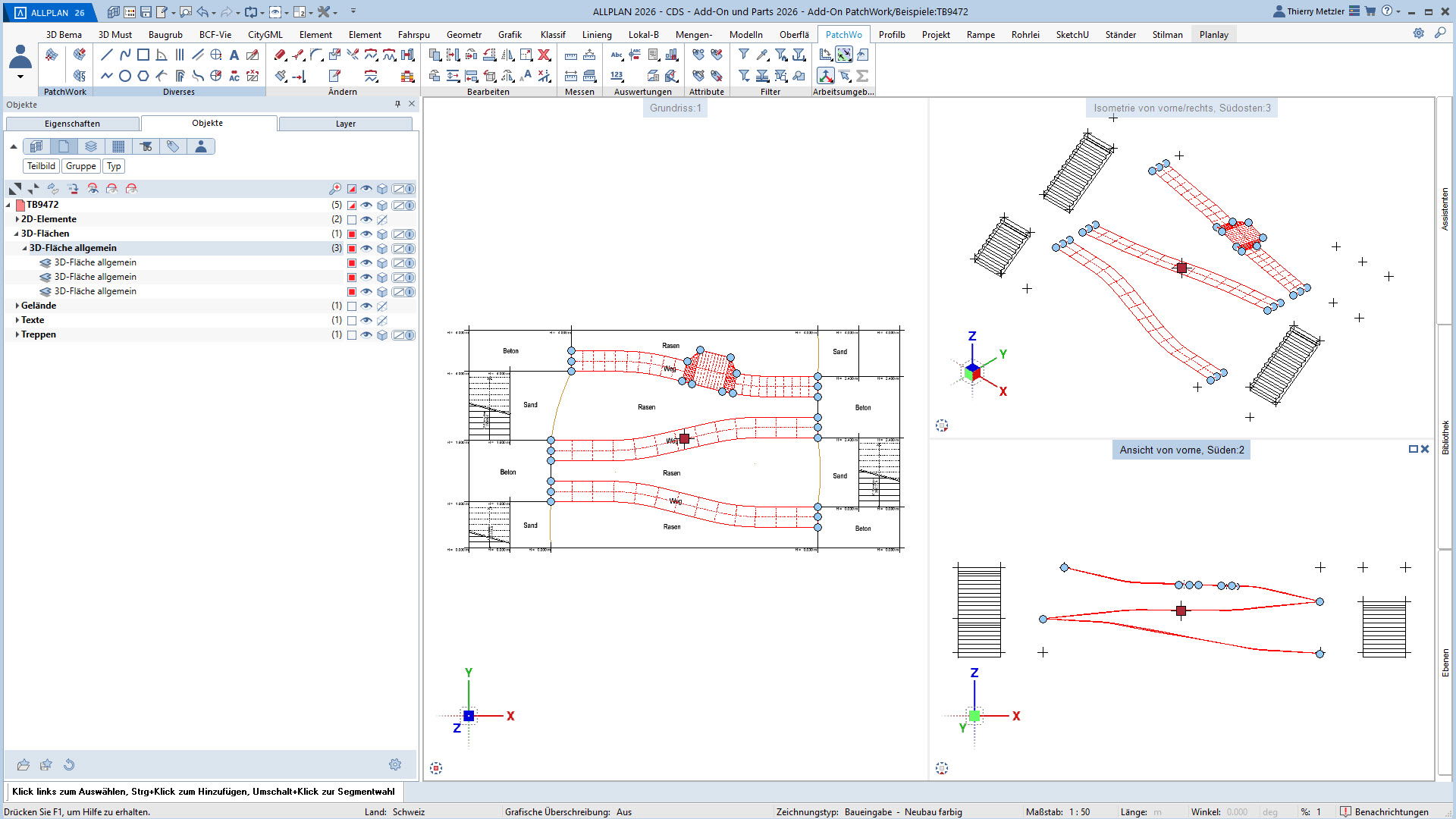
Task: Check the 2D-Elemente selection checkbox
Action: (352, 219)
